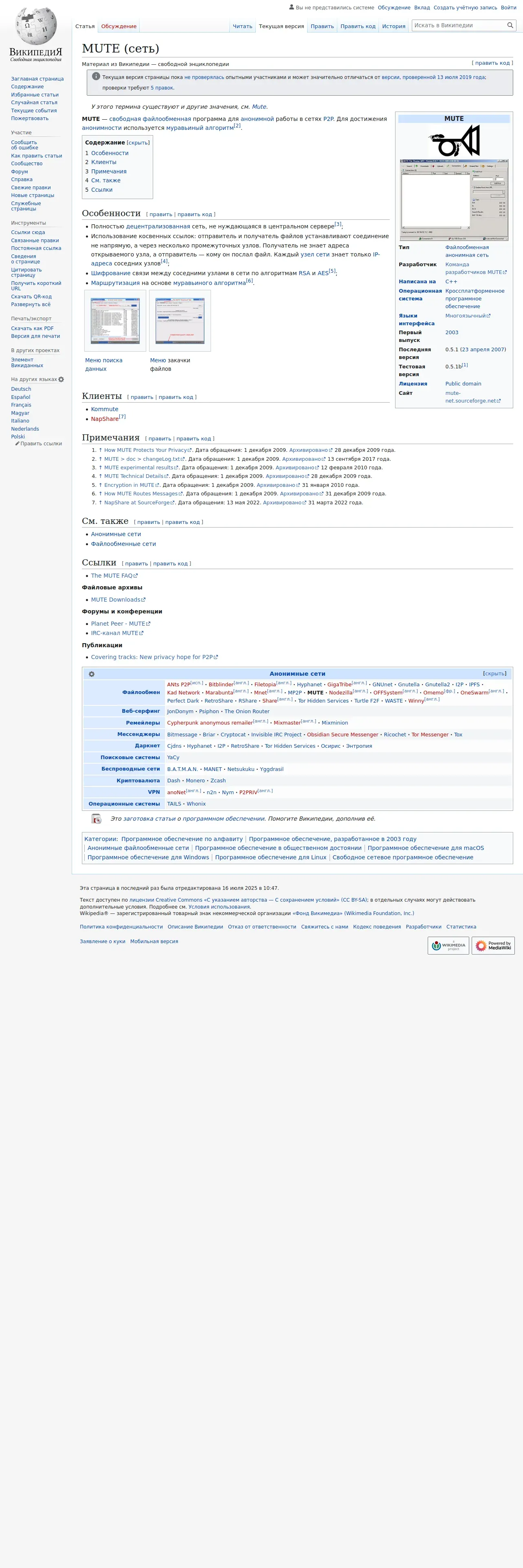Click the Wikimedia project badge

click(x=448, y=945)
